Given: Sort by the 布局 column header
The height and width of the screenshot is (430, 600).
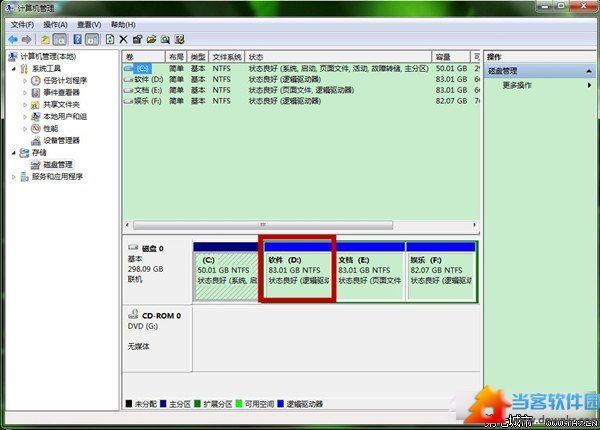Looking at the screenshot, I should 176,57.
